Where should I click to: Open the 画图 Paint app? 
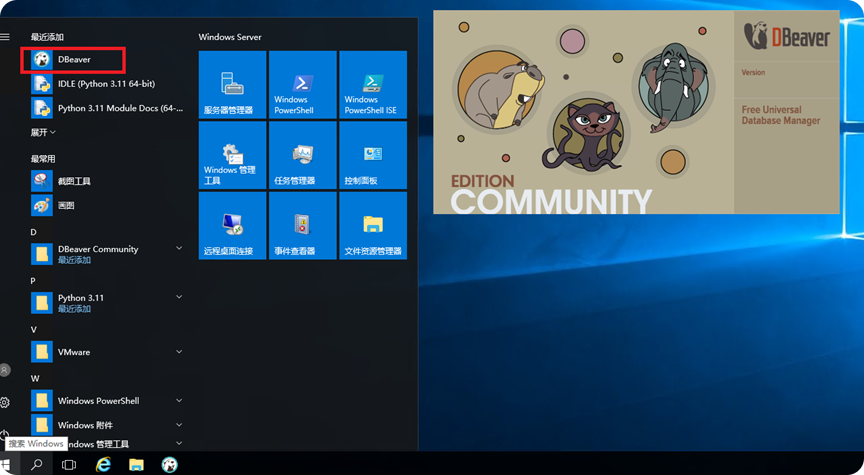tap(105, 206)
